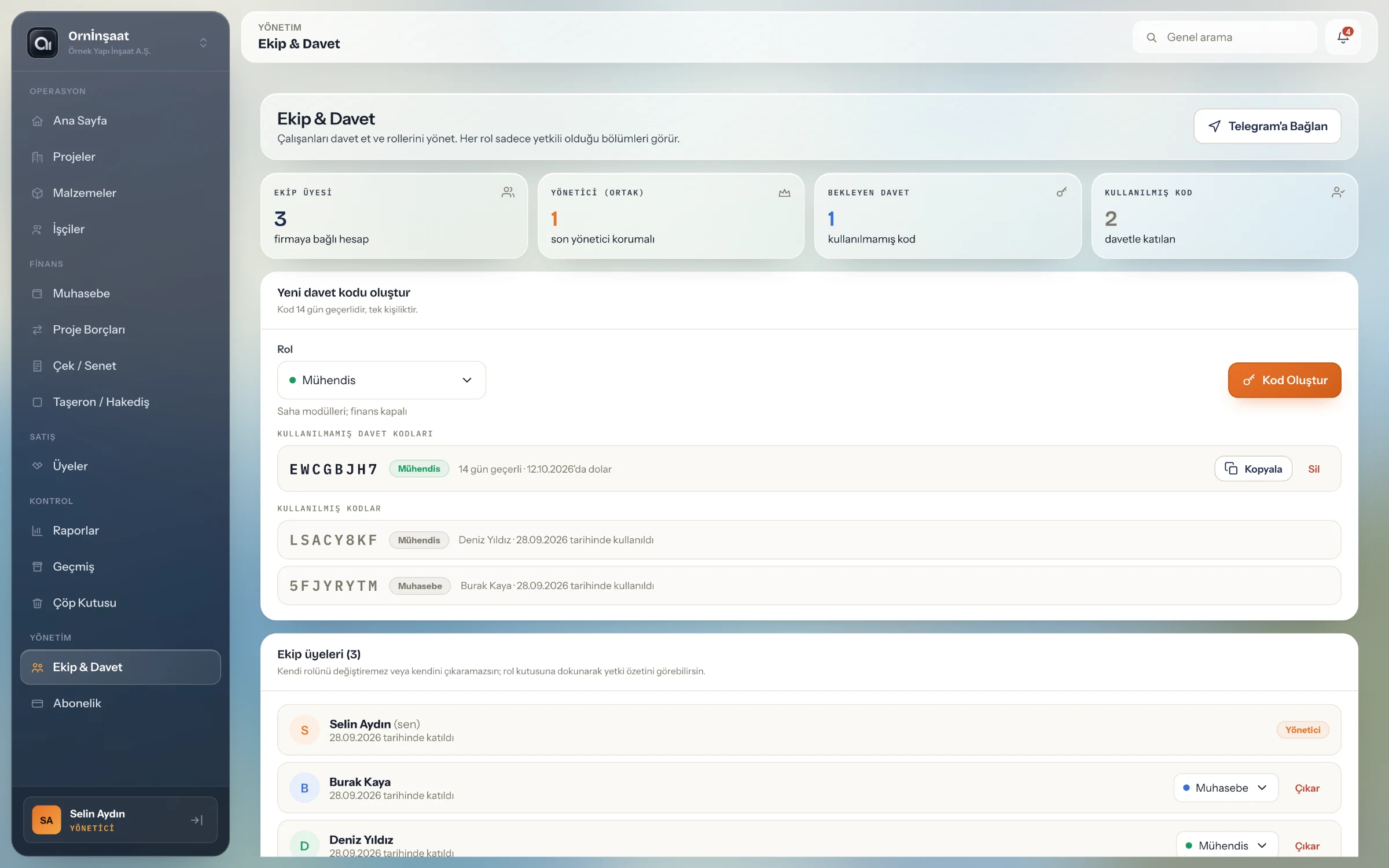Open Deniz Yıldız's Mühendis role dropdown

pos(1227,846)
